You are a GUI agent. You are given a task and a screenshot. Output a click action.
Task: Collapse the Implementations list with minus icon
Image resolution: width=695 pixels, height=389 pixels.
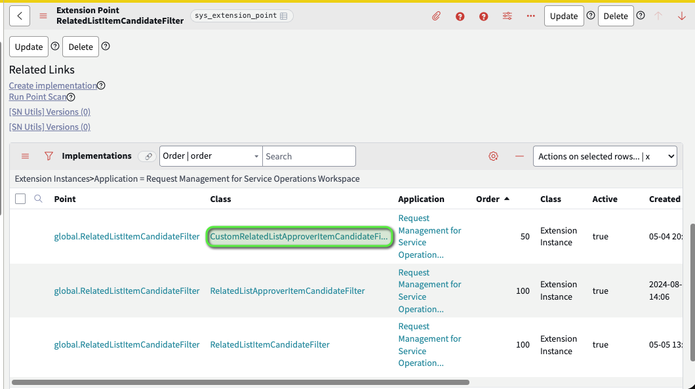pyautogui.click(x=519, y=156)
